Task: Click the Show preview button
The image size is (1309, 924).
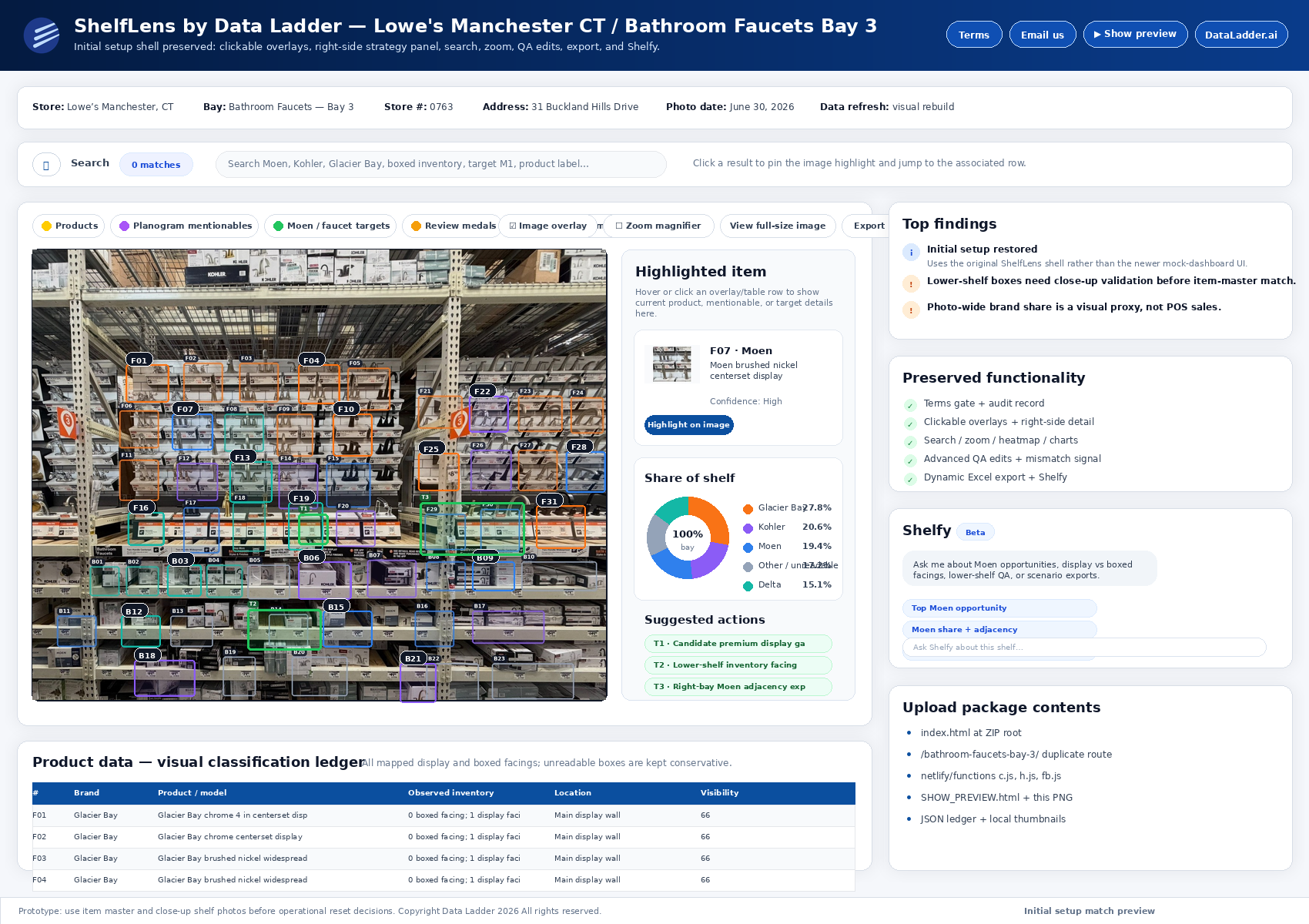Action: coord(1135,34)
